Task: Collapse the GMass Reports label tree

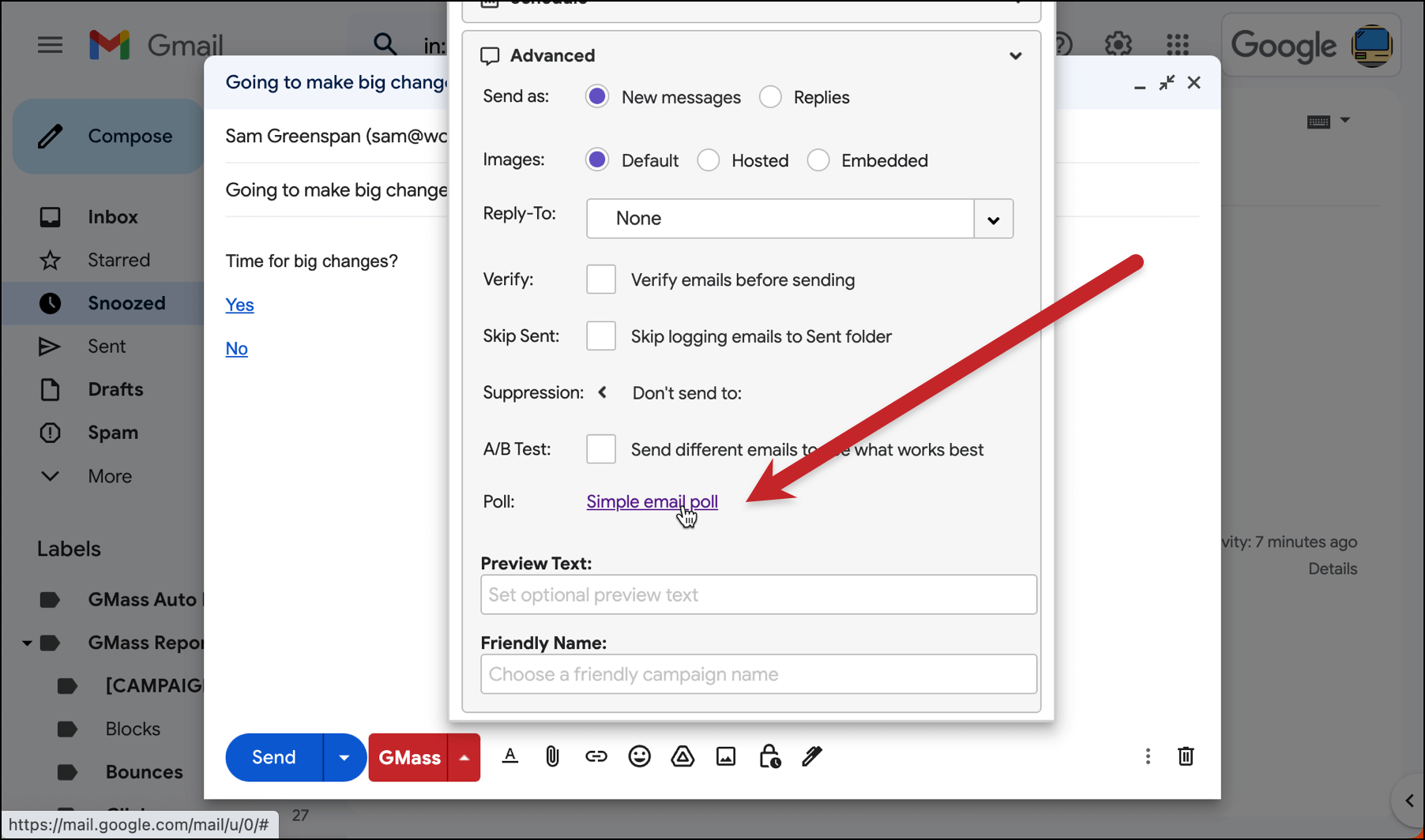Action: (x=26, y=643)
